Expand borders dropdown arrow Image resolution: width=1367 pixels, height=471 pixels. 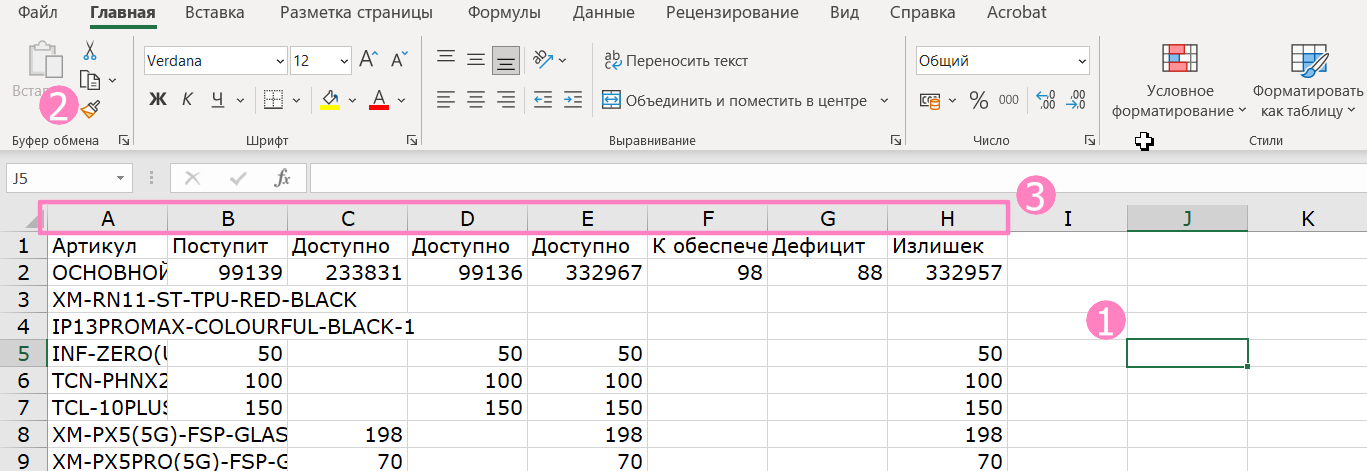(297, 100)
